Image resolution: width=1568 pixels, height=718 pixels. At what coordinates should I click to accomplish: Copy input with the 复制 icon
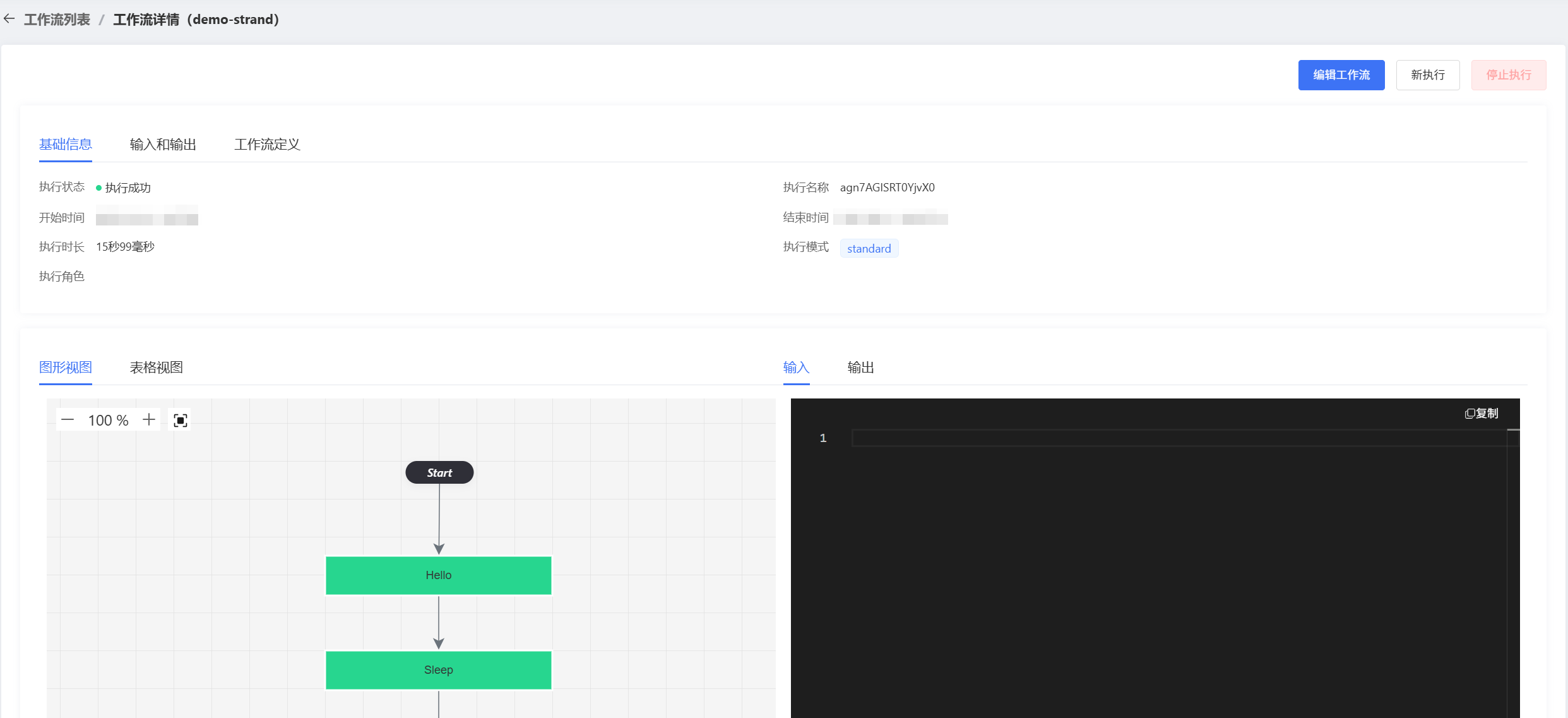(x=1481, y=413)
